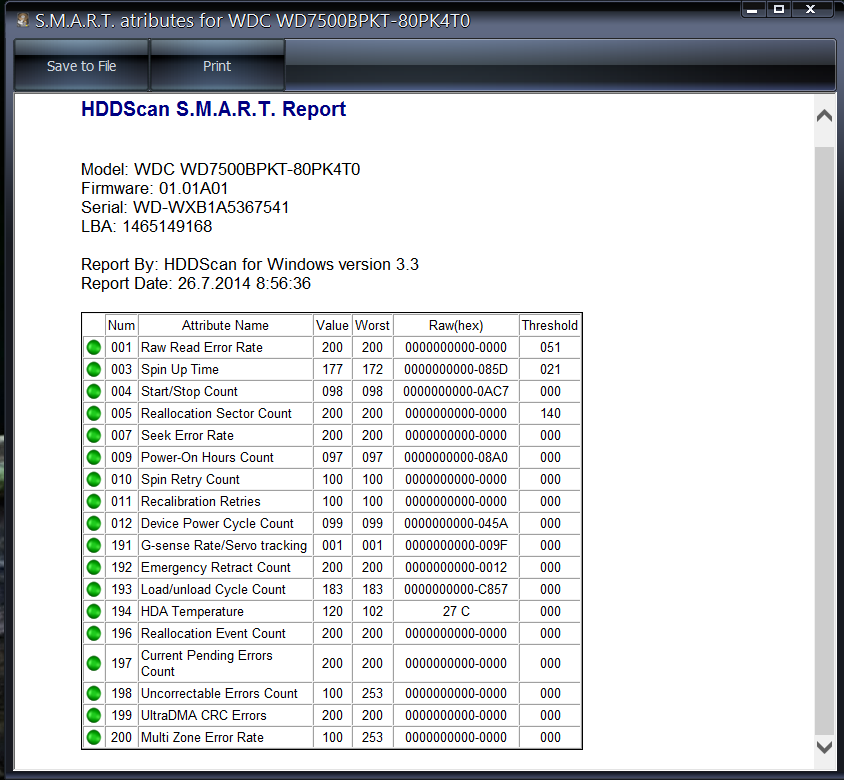Click green status icon for G-sense Rate row
Image resolution: width=844 pixels, height=780 pixels.
coord(94,545)
